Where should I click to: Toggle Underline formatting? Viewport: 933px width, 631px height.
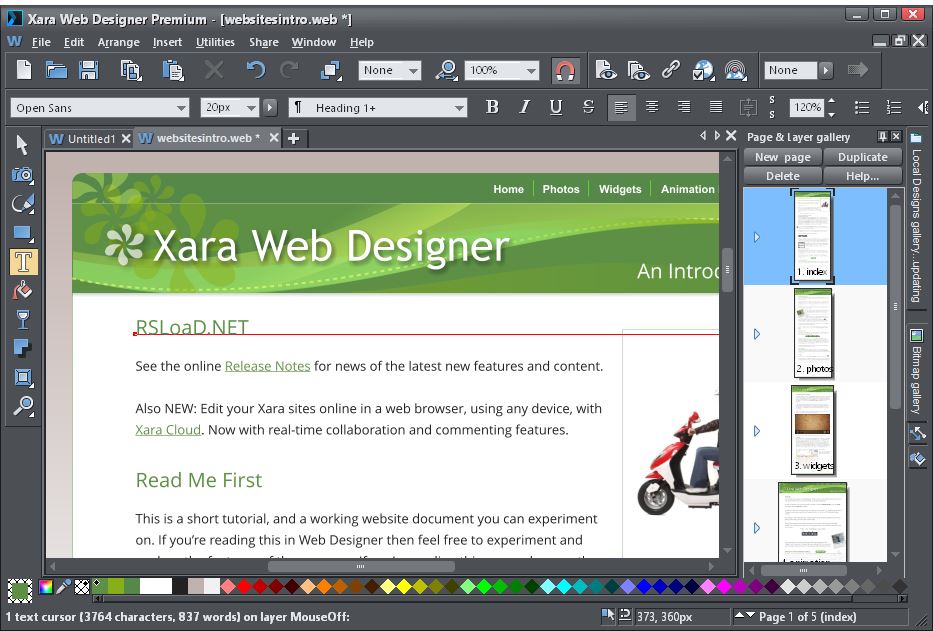point(556,107)
